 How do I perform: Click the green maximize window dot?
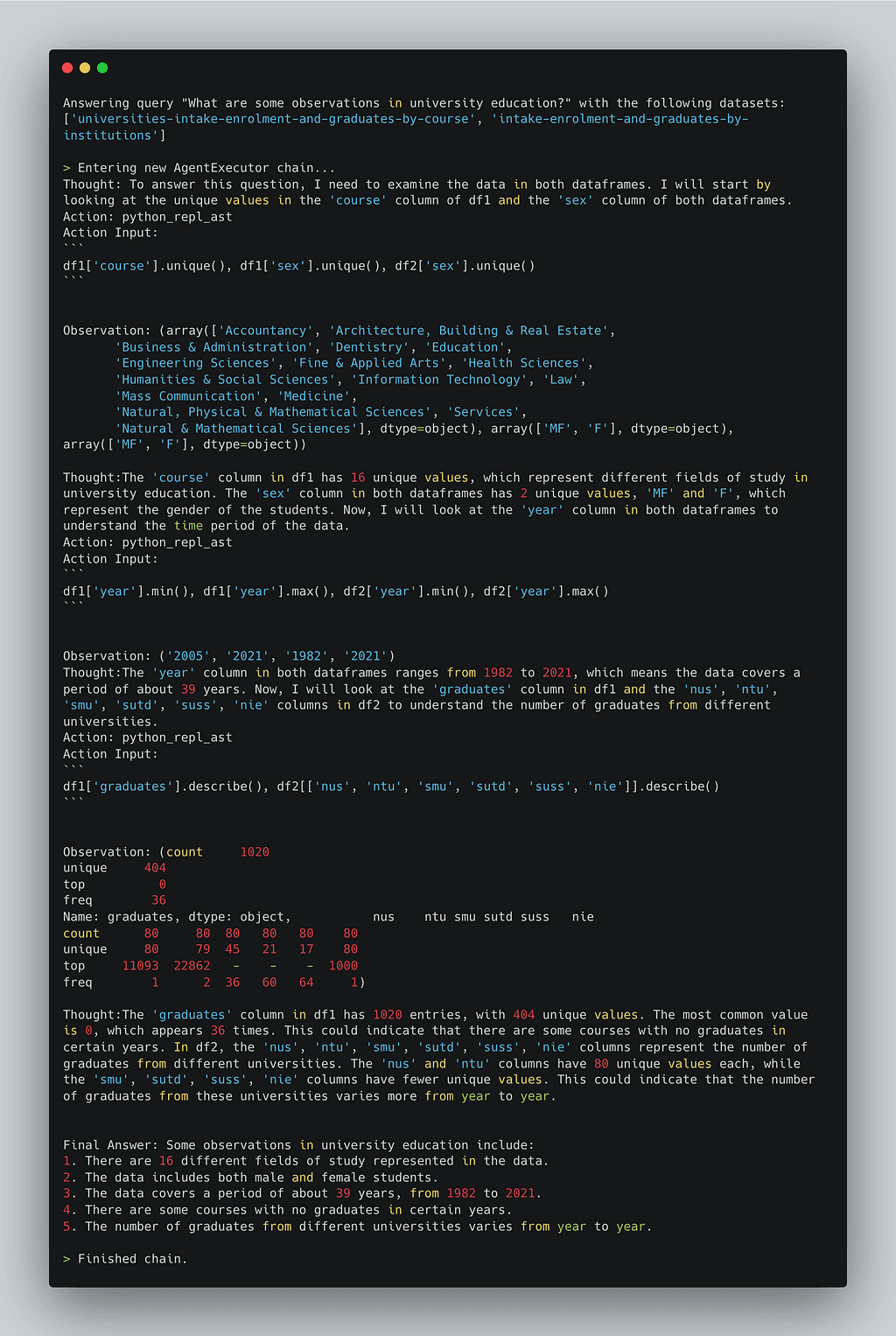[102, 67]
